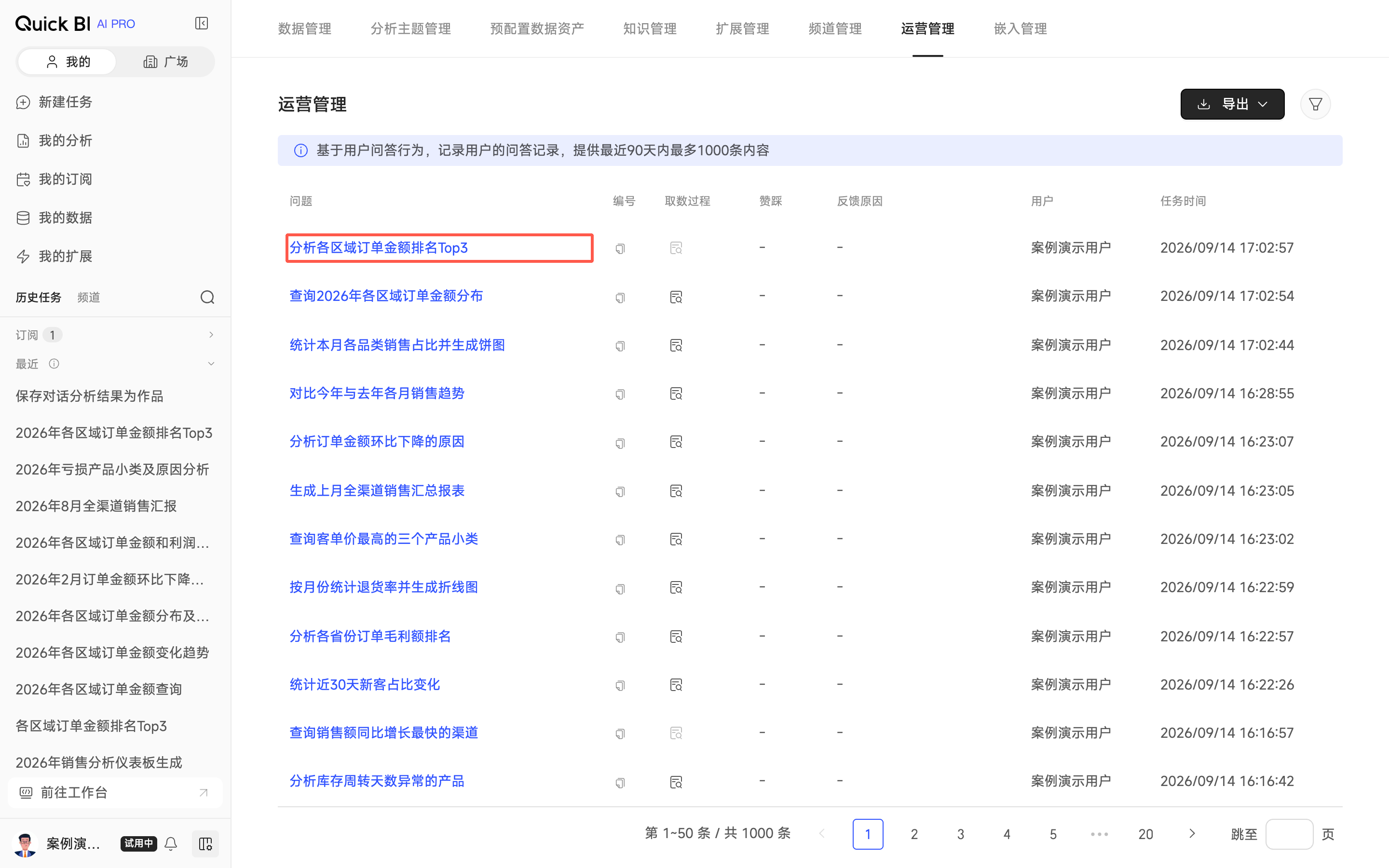Screen dimensions: 1389x868
Task: Expand more pages ellipsis in pagination
Action: pyautogui.click(x=1099, y=834)
